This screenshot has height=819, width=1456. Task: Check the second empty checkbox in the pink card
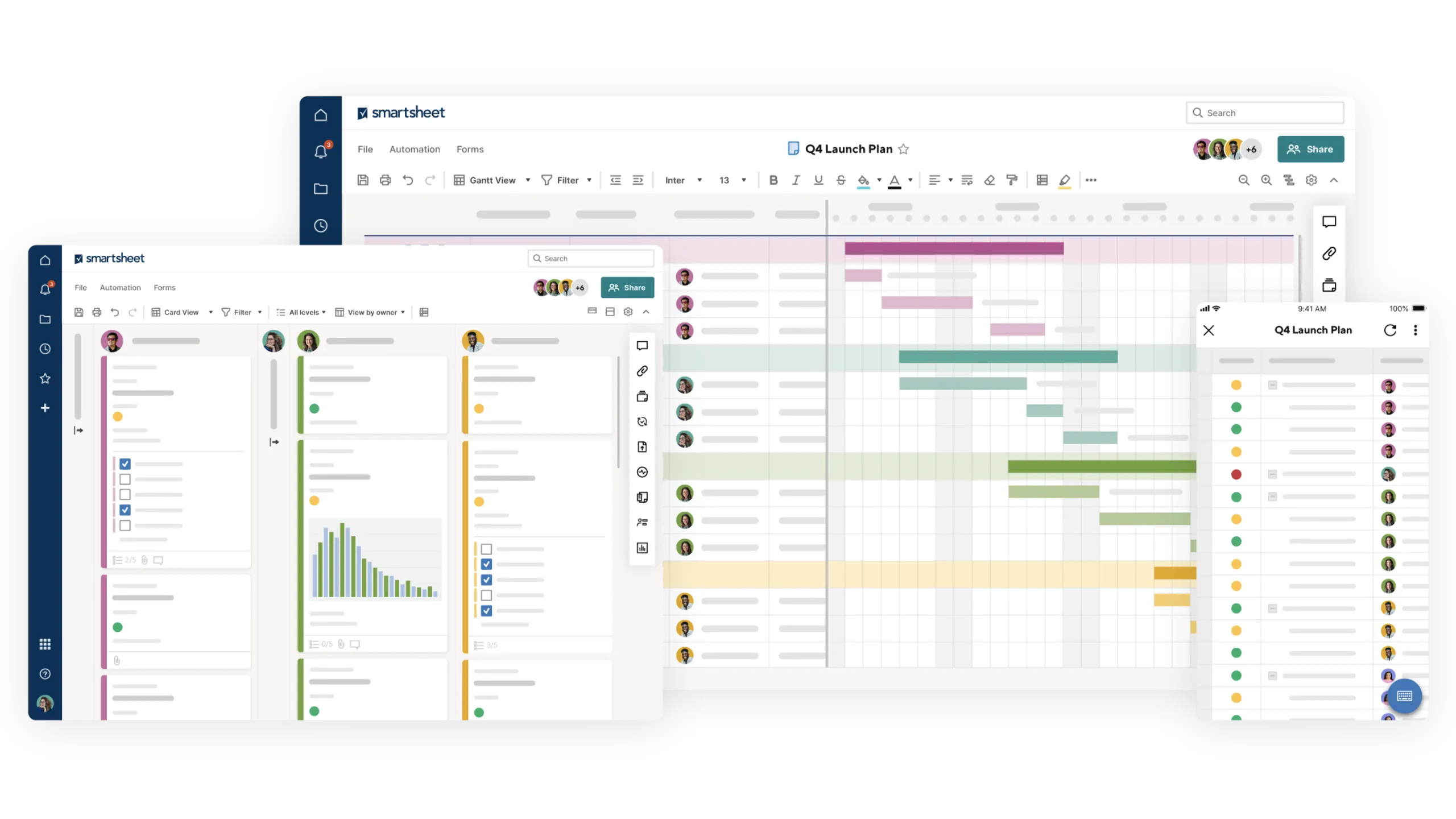125,495
